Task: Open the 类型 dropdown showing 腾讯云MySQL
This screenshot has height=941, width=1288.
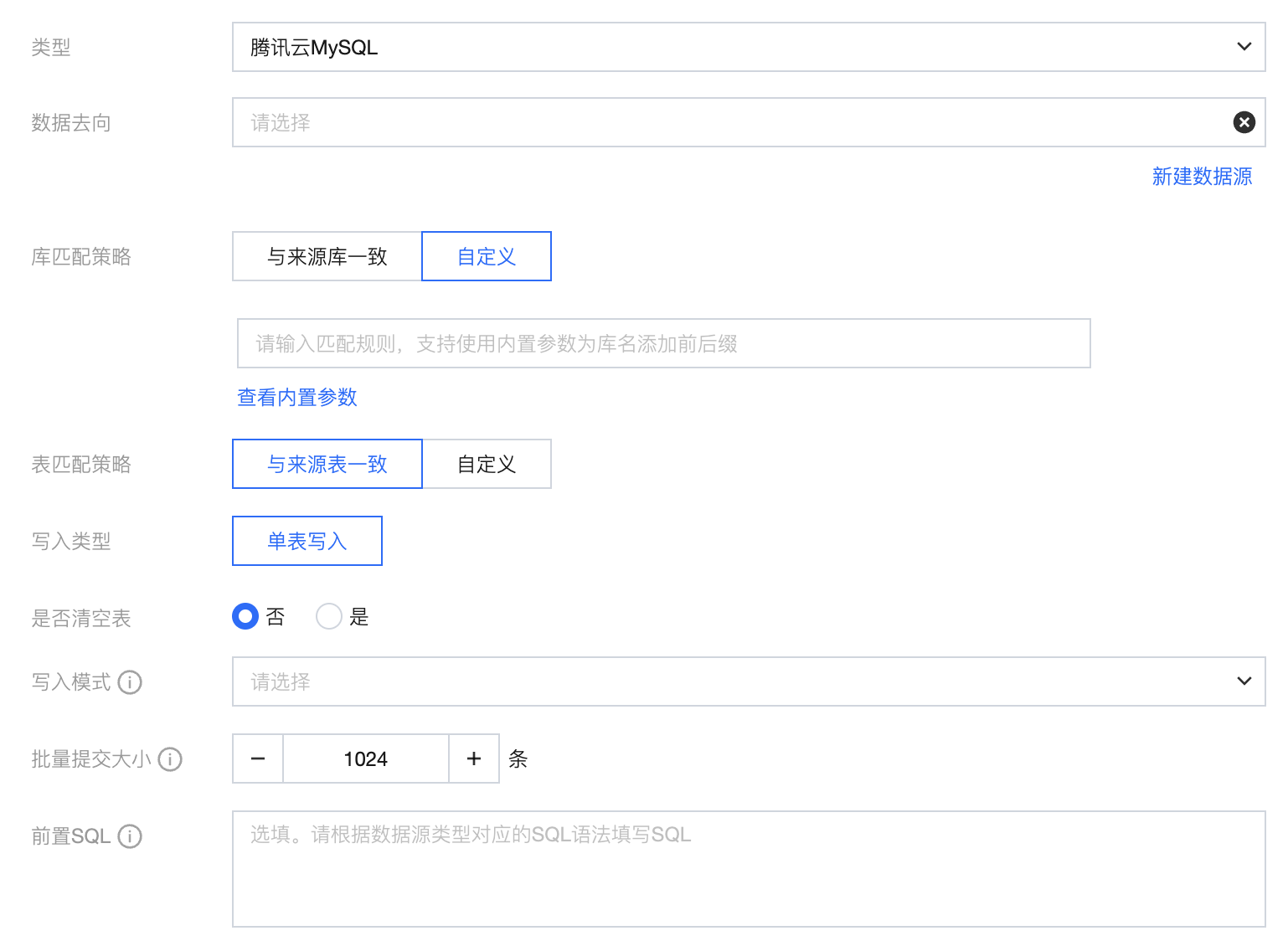Action: point(748,47)
